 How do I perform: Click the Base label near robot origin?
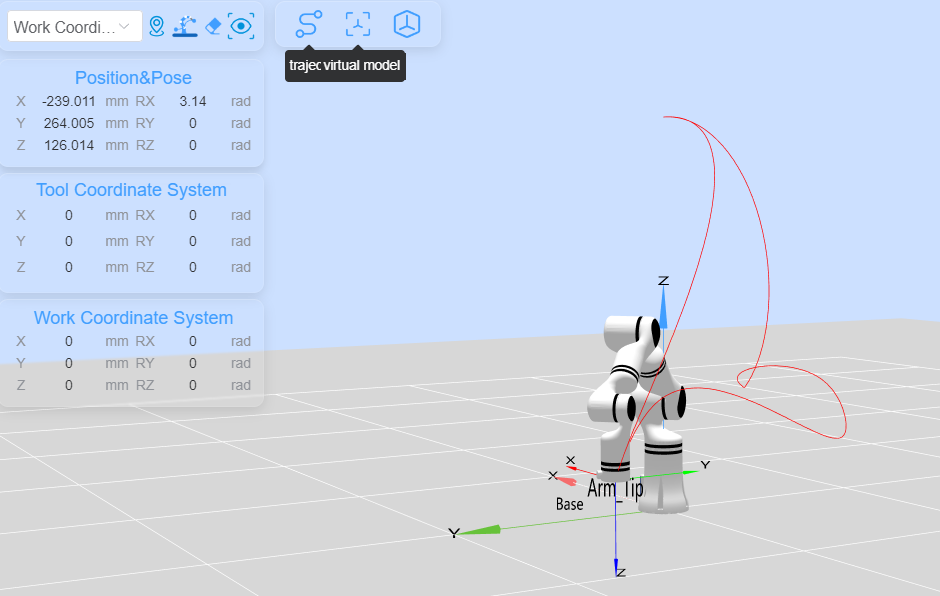pyautogui.click(x=569, y=504)
